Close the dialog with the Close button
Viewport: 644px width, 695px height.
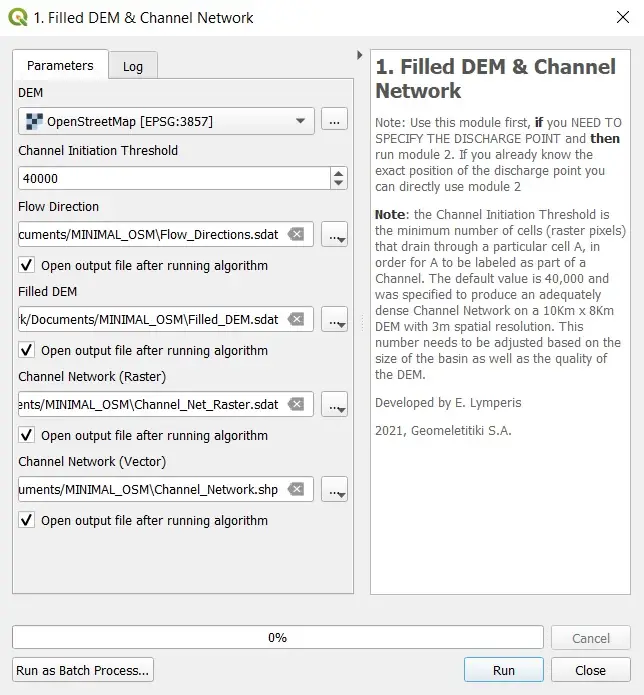(590, 670)
